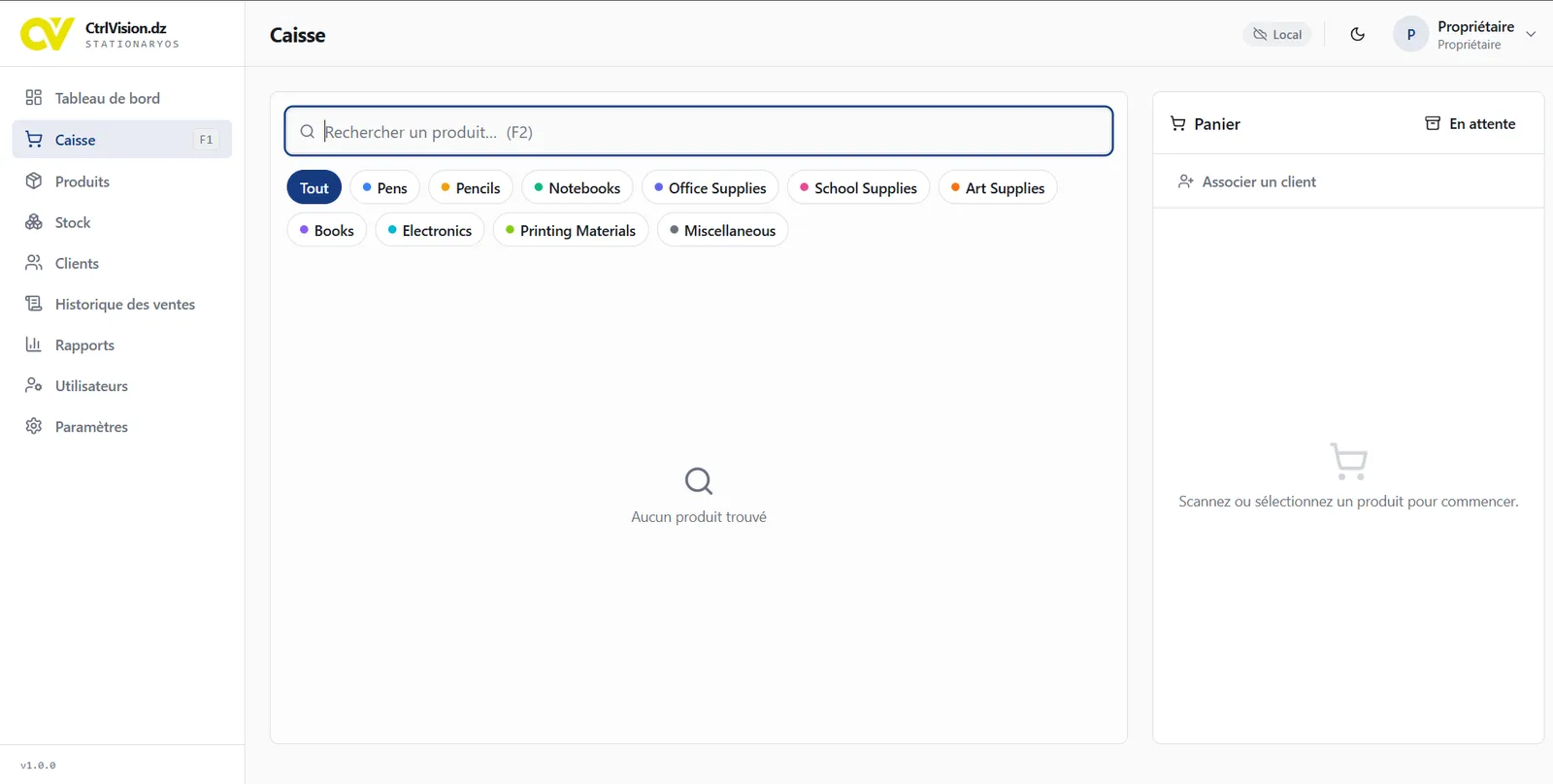This screenshot has width=1553, height=784.
Task: Click the Historique des ventes receipt icon
Action: [34, 304]
